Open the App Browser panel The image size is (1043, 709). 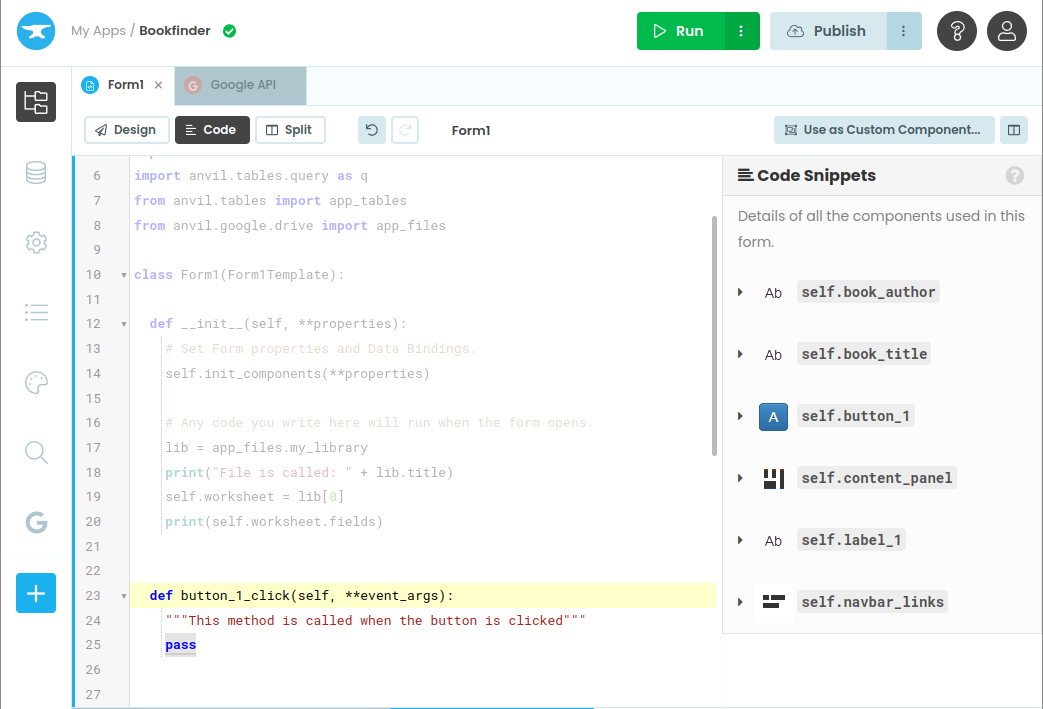point(36,101)
